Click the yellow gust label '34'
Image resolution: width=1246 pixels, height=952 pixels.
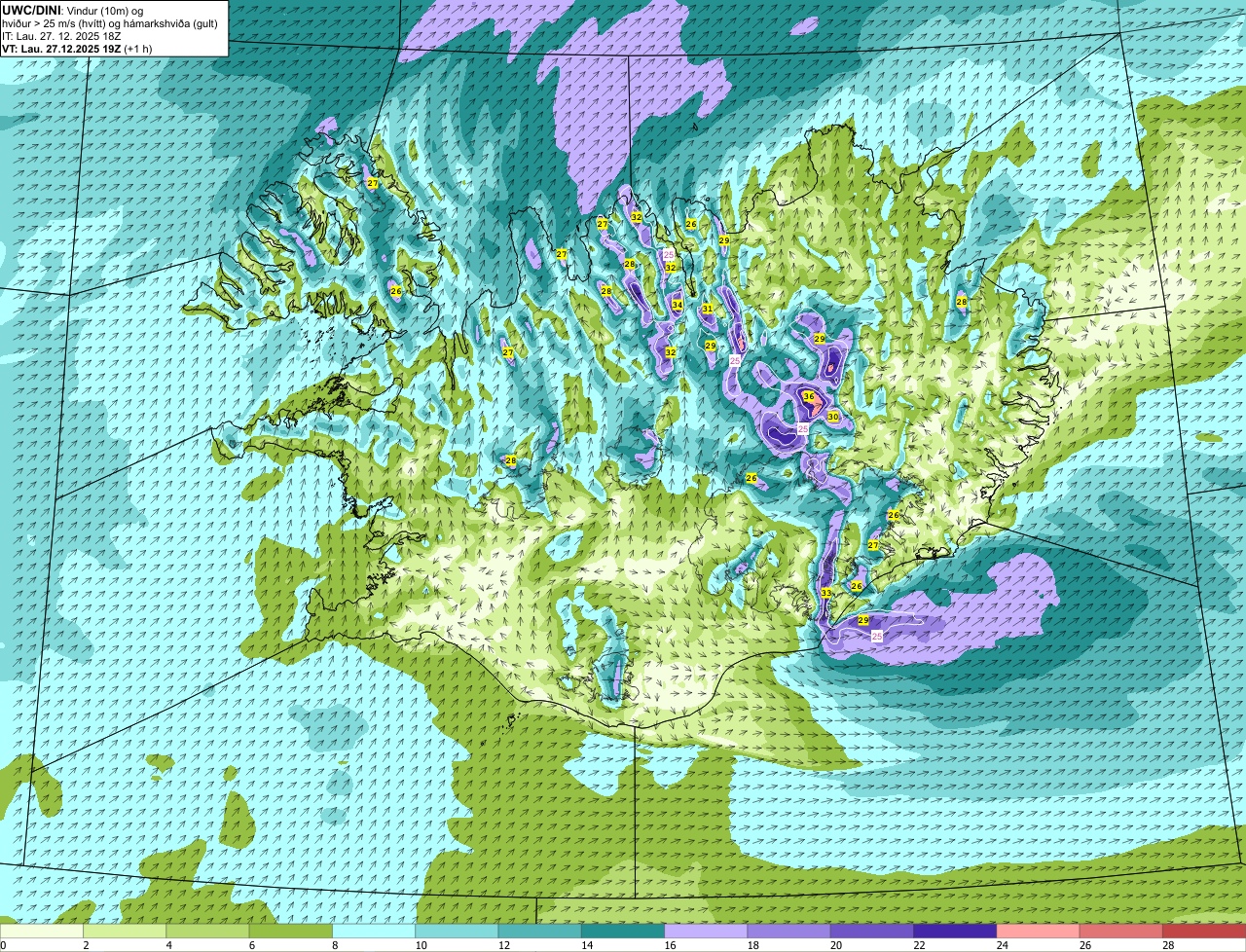[x=677, y=305]
